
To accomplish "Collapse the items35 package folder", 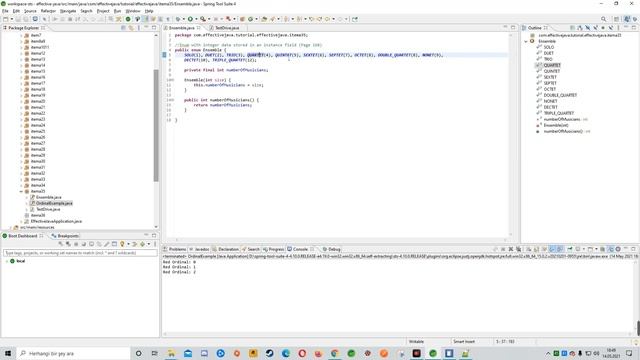I will click(x=21, y=191).
